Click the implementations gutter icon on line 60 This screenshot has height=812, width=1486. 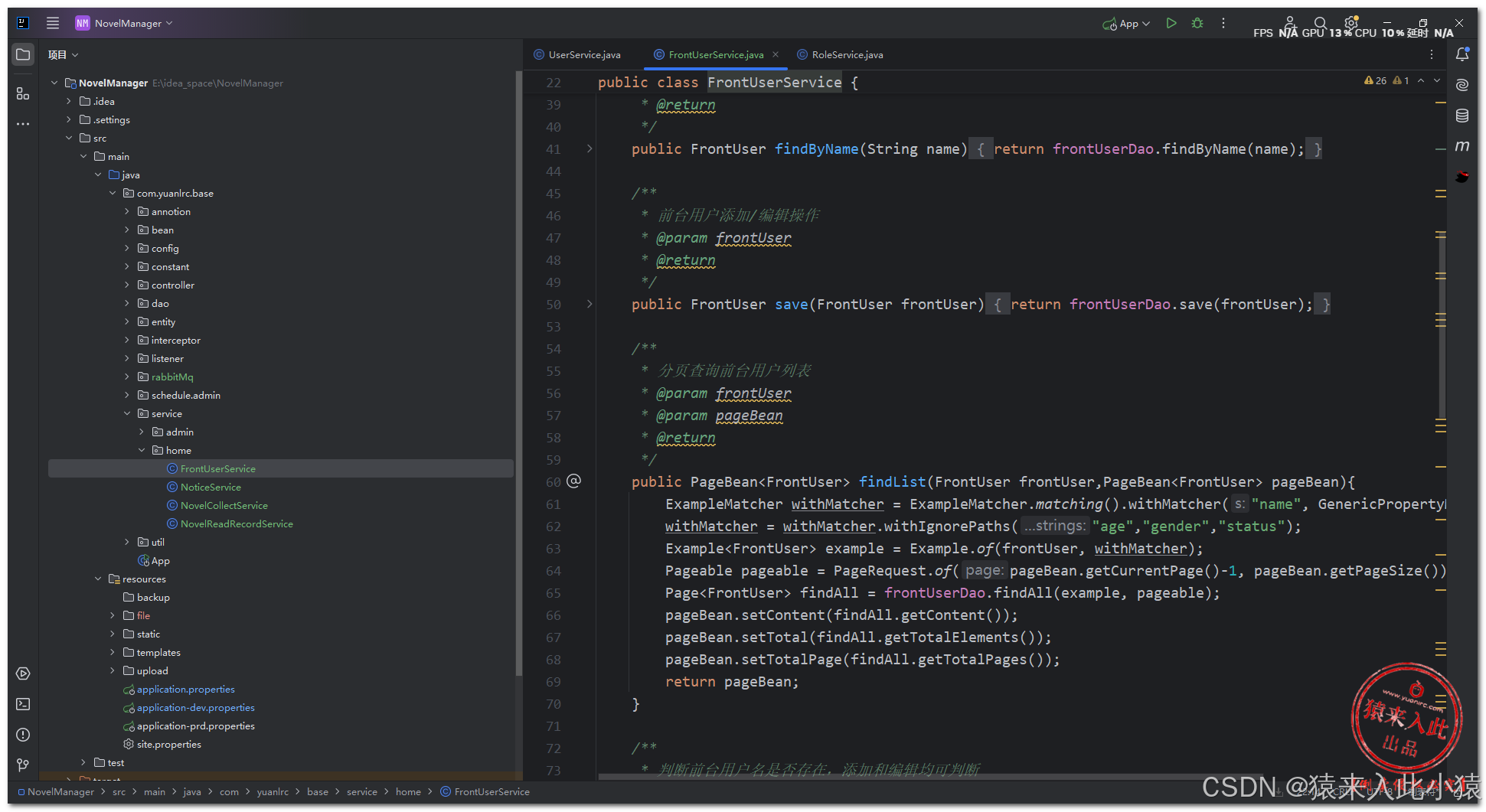pyautogui.click(x=574, y=481)
